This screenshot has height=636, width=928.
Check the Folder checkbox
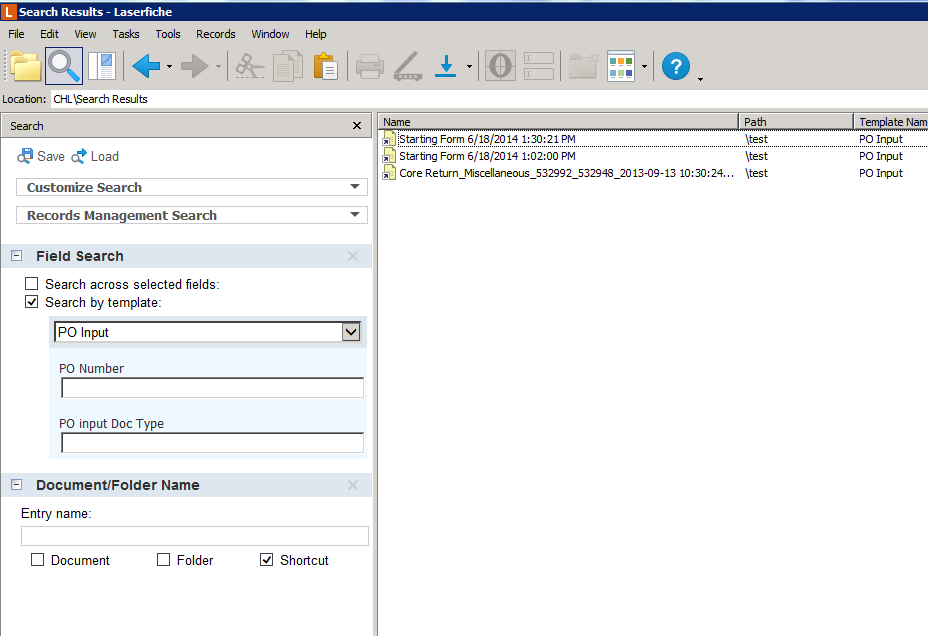pos(163,560)
